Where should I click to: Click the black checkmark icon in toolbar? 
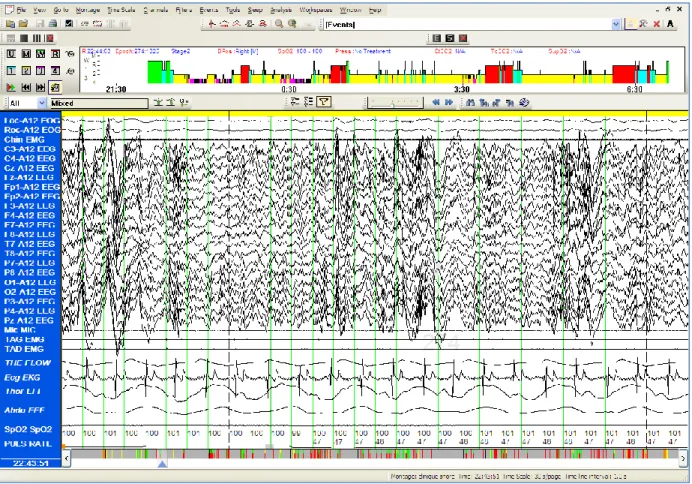[x=69, y=24]
